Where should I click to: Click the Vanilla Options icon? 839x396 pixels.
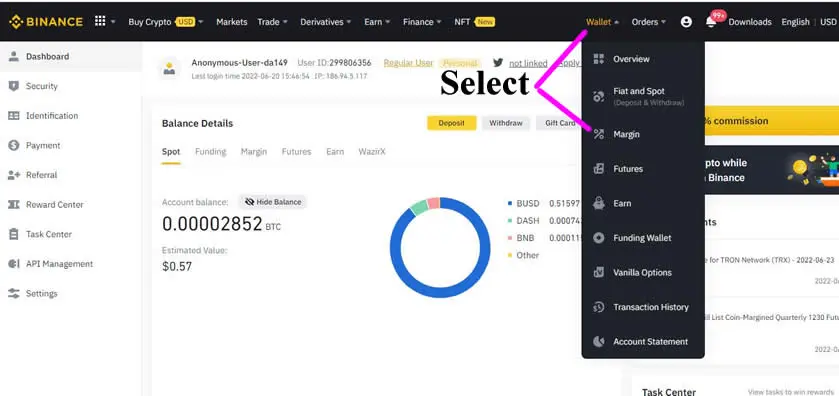click(599, 272)
